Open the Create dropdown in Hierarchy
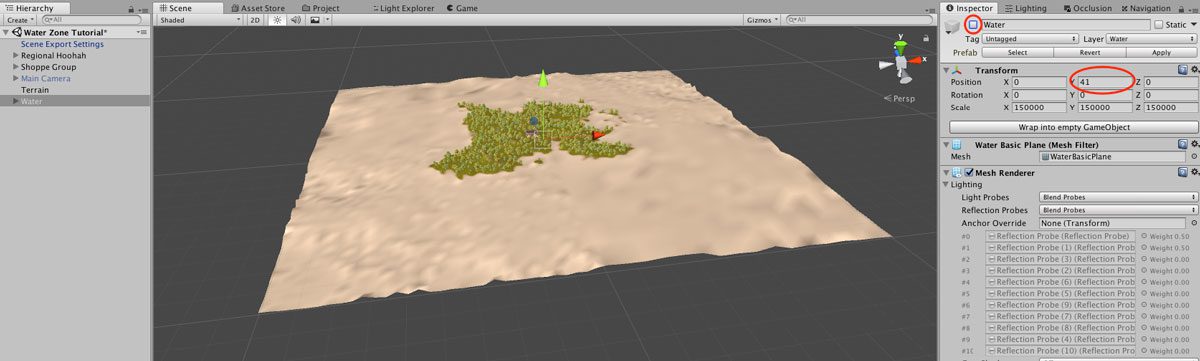 pos(20,19)
